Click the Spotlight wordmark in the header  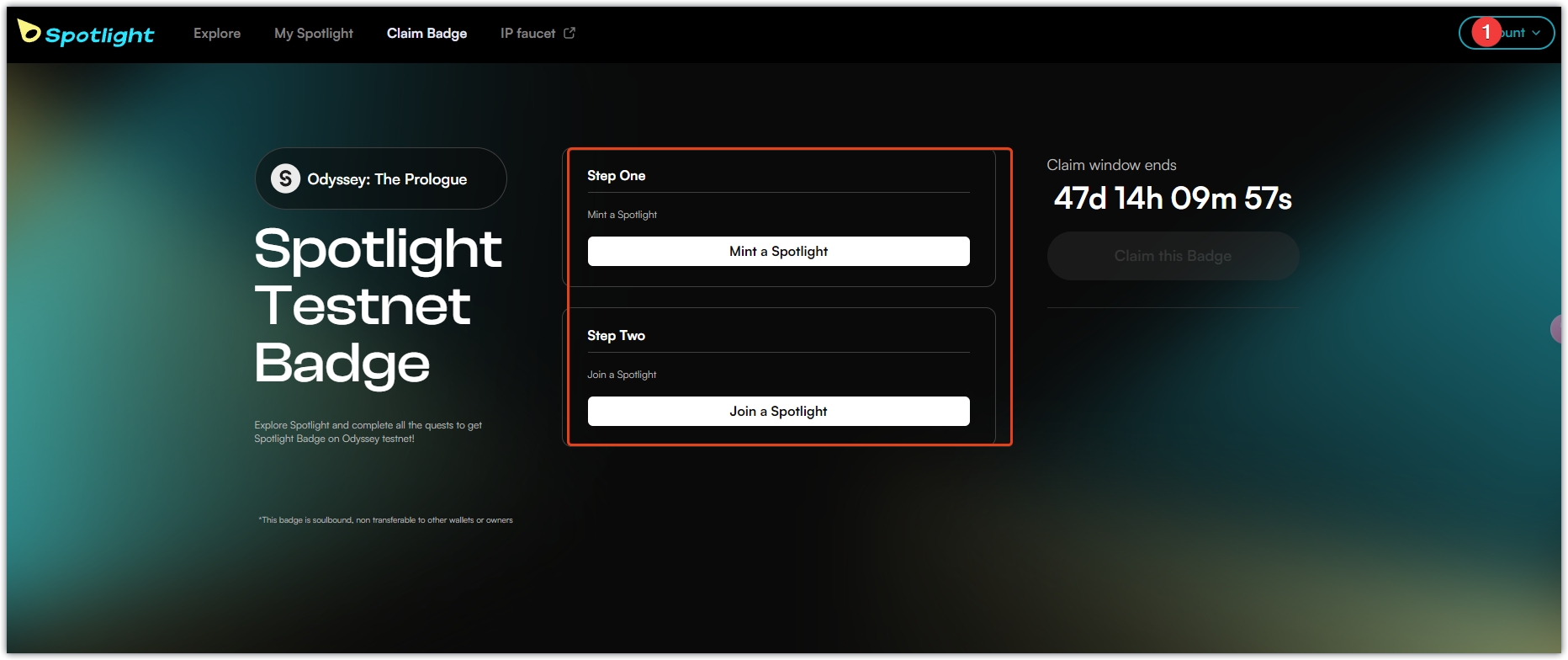(99, 35)
